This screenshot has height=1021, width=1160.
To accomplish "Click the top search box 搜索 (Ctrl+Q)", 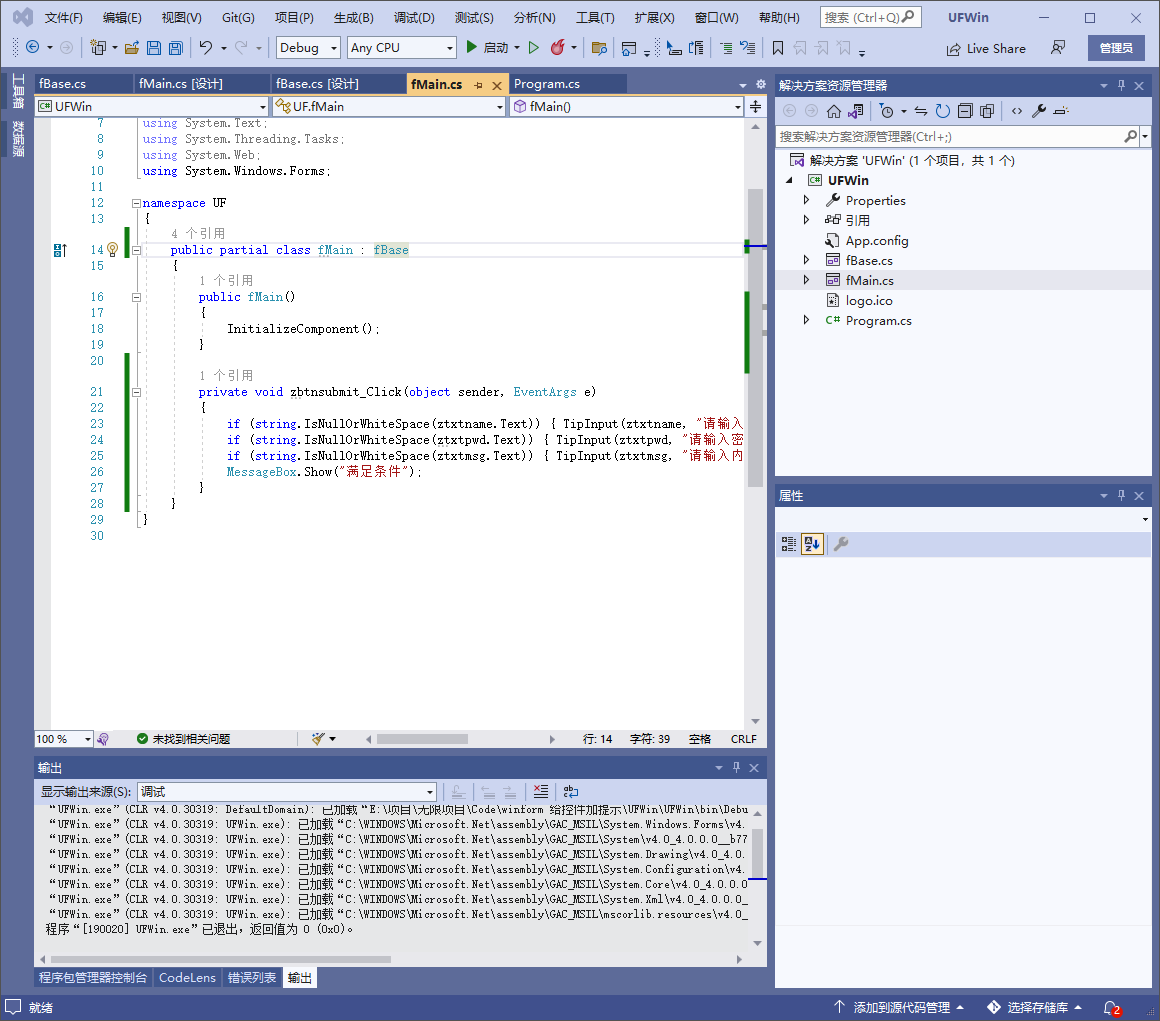I will tap(870, 17).
